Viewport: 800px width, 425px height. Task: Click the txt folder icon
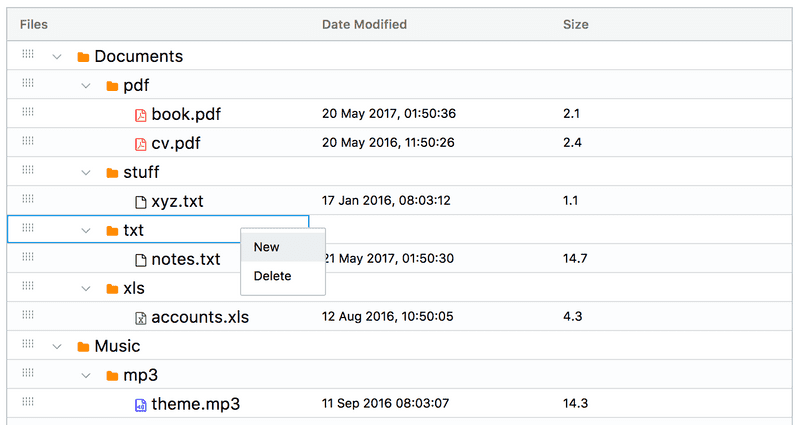(112, 231)
